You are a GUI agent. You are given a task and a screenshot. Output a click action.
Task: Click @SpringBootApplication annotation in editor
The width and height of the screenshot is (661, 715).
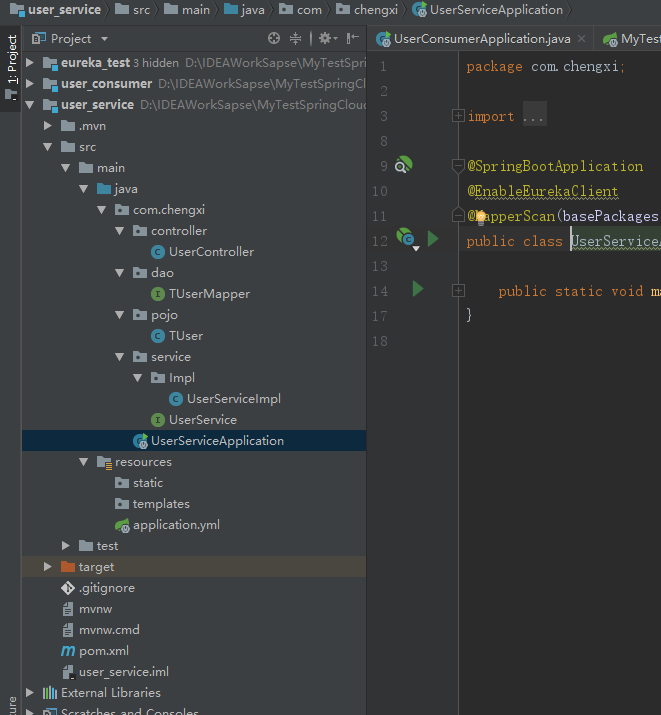[555, 166]
